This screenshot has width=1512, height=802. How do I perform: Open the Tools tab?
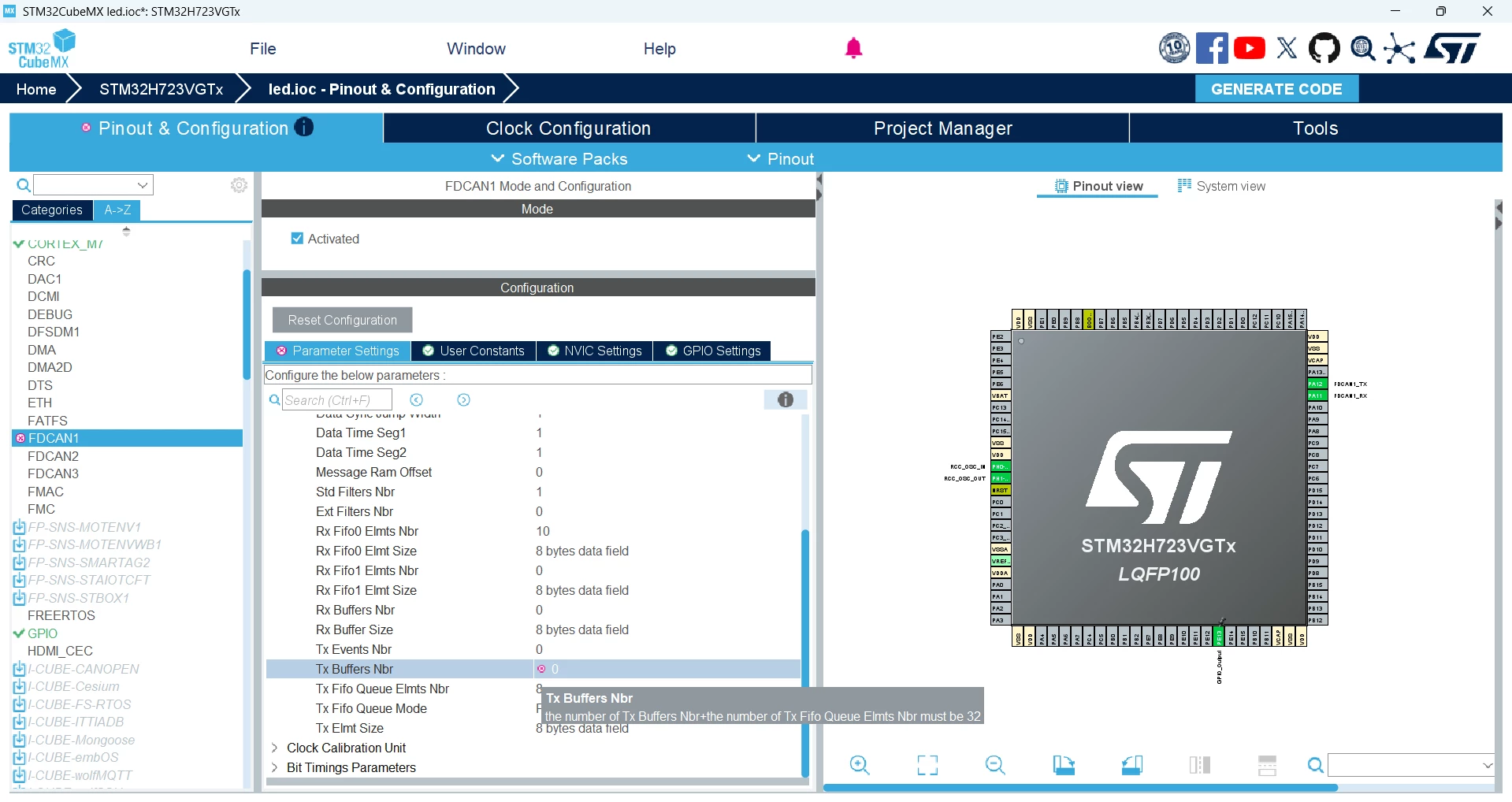[1315, 128]
